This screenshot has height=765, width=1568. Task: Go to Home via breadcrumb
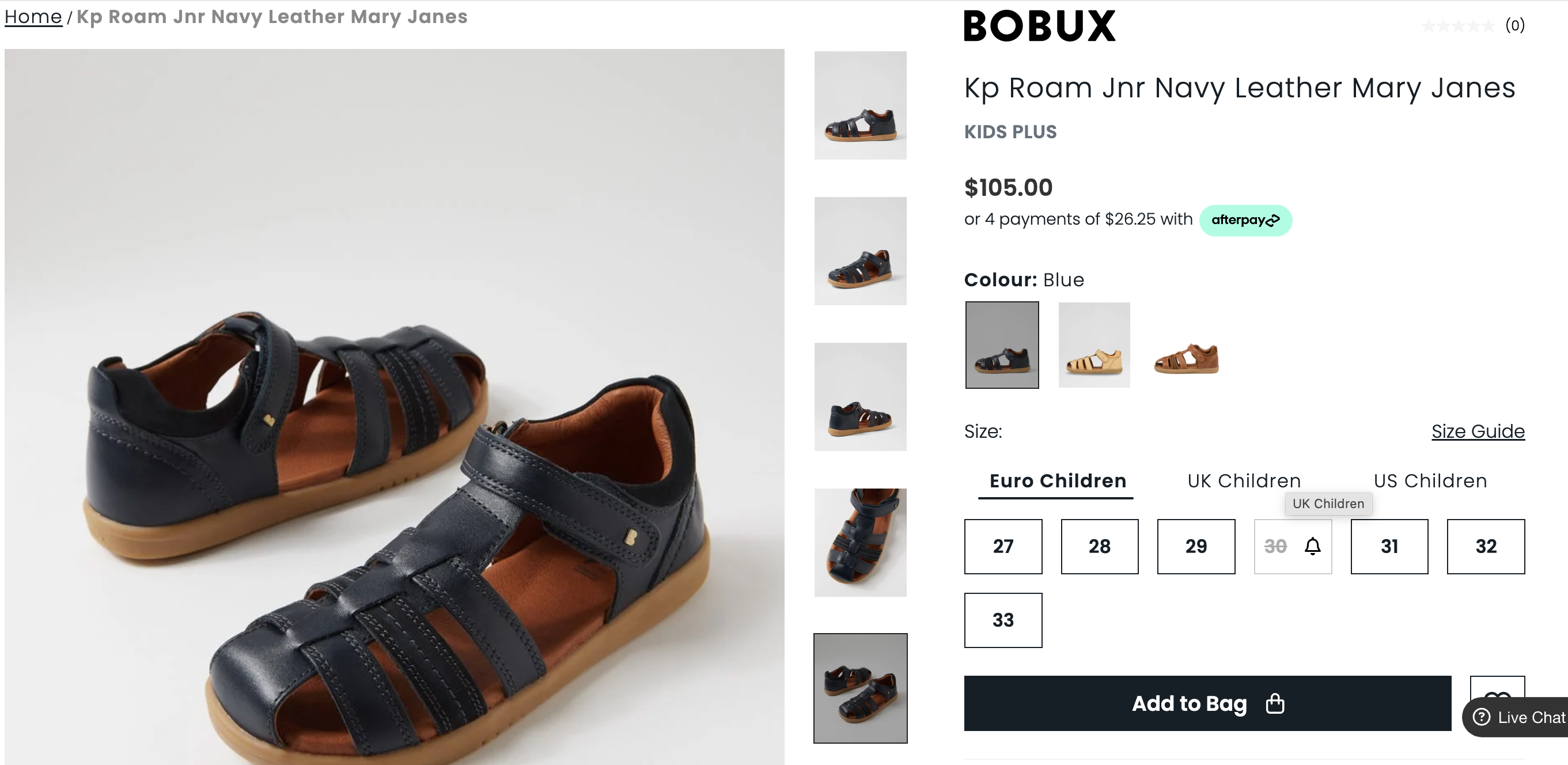pos(33,17)
